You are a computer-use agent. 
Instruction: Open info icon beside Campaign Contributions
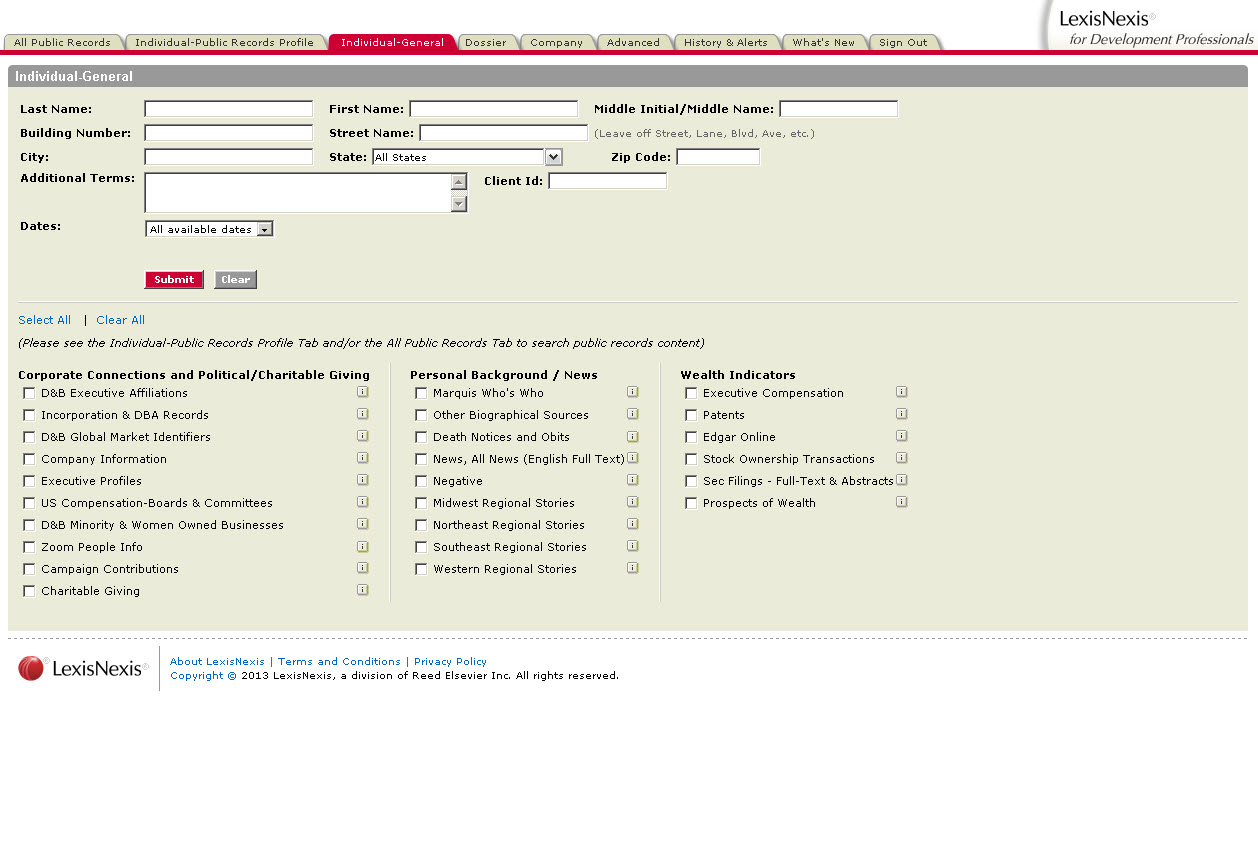coord(362,568)
